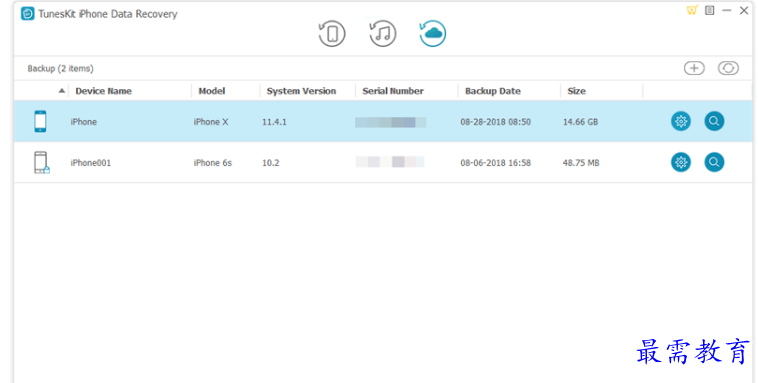Click blurred serial number of iPhone X
This screenshot has width=758, height=383.
coord(391,122)
